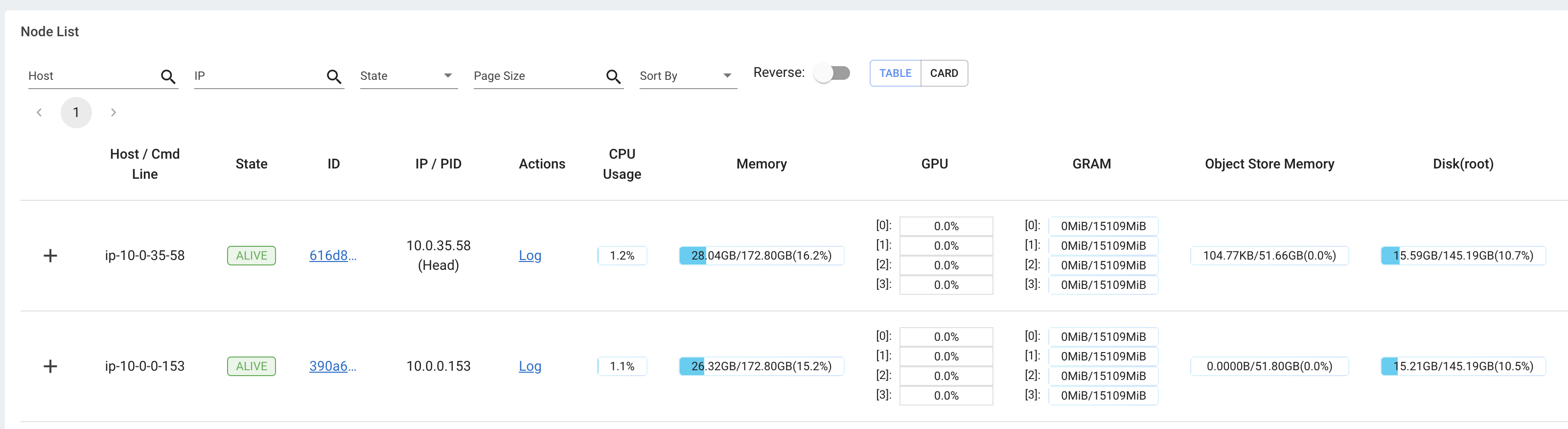Toggle the Reverse sort switch
The height and width of the screenshot is (429, 1568).
(833, 73)
